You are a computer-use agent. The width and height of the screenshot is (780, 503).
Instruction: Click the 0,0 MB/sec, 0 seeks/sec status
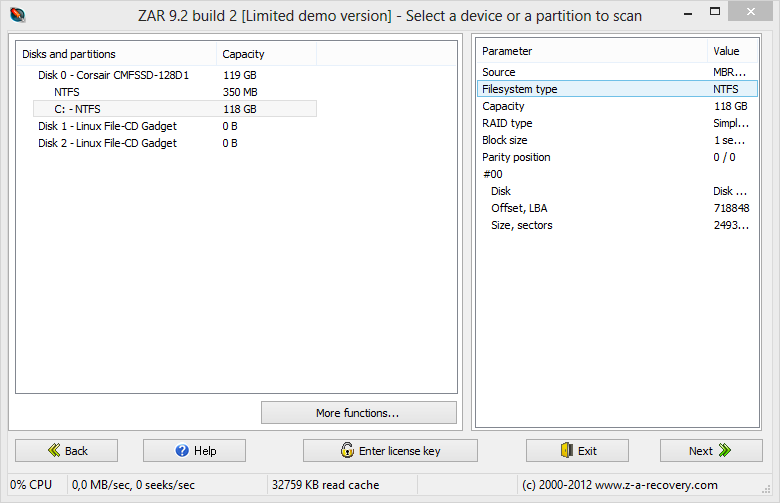pos(133,485)
